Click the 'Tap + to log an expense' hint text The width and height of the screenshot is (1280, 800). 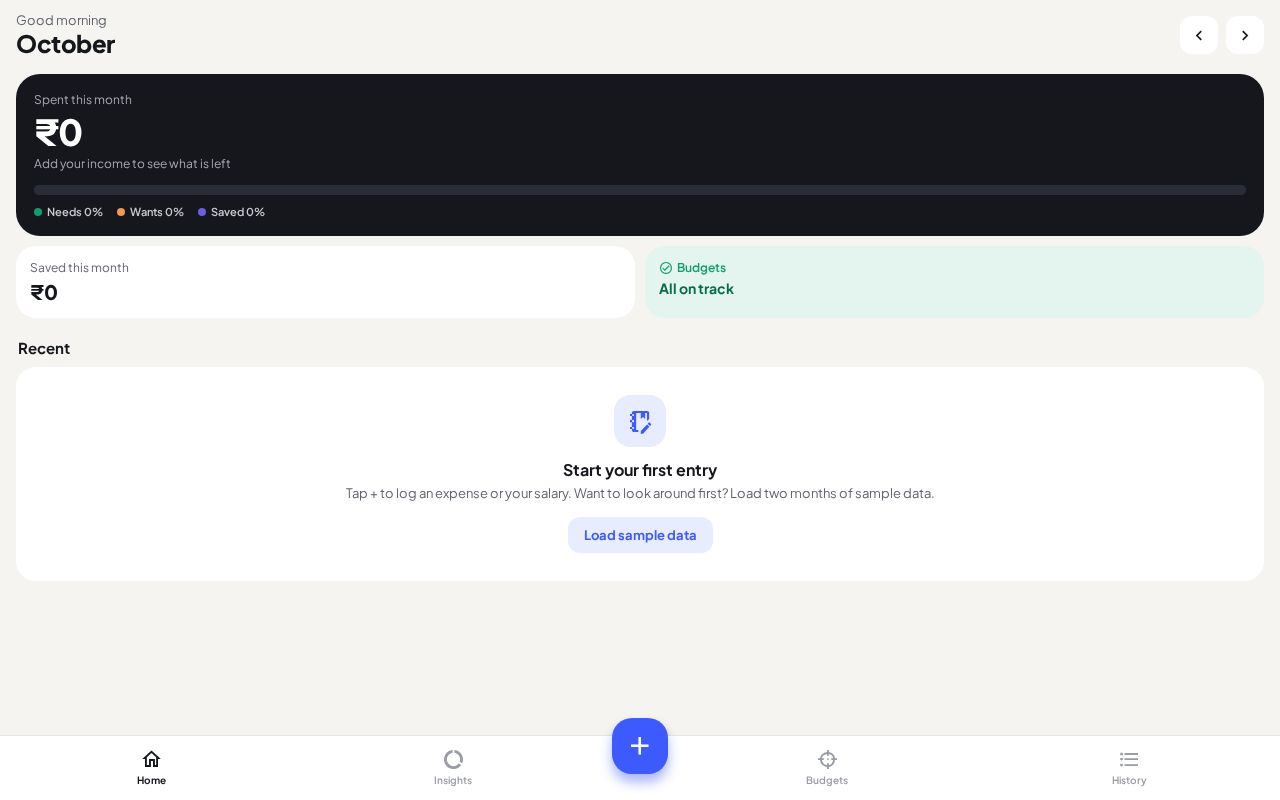pos(640,493)
